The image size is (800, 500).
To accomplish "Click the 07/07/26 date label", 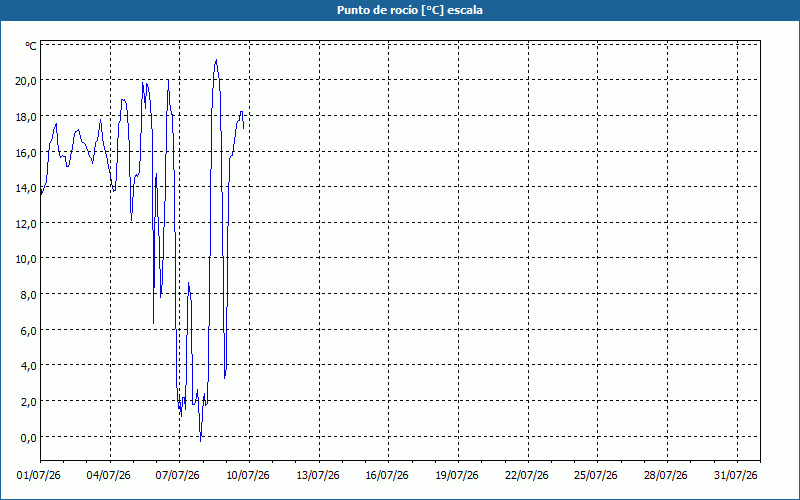I will 178,476.
